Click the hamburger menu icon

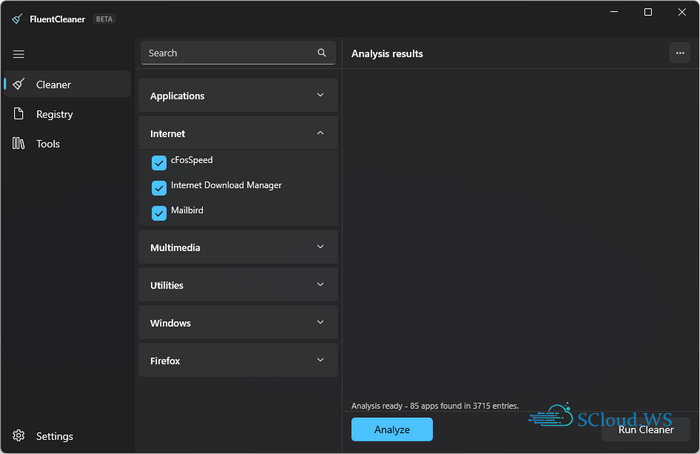click(18, 54)
